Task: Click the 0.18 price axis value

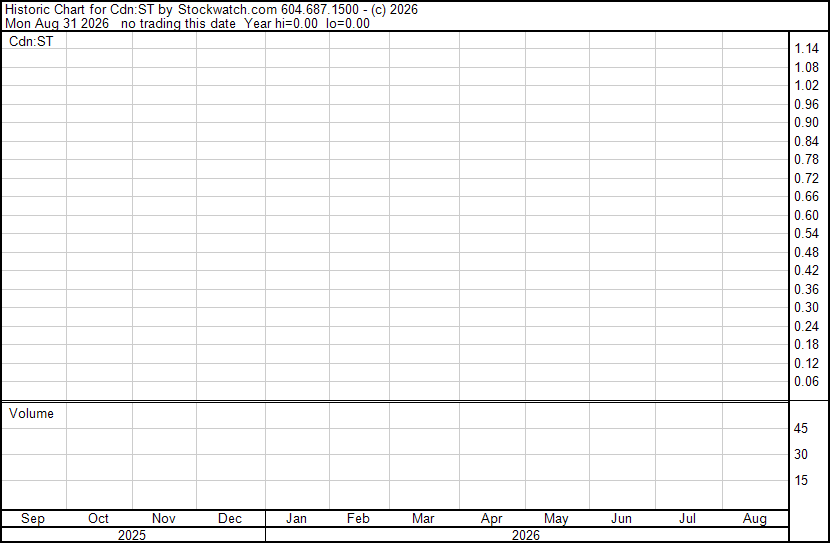Action: (x=807, y=345)
